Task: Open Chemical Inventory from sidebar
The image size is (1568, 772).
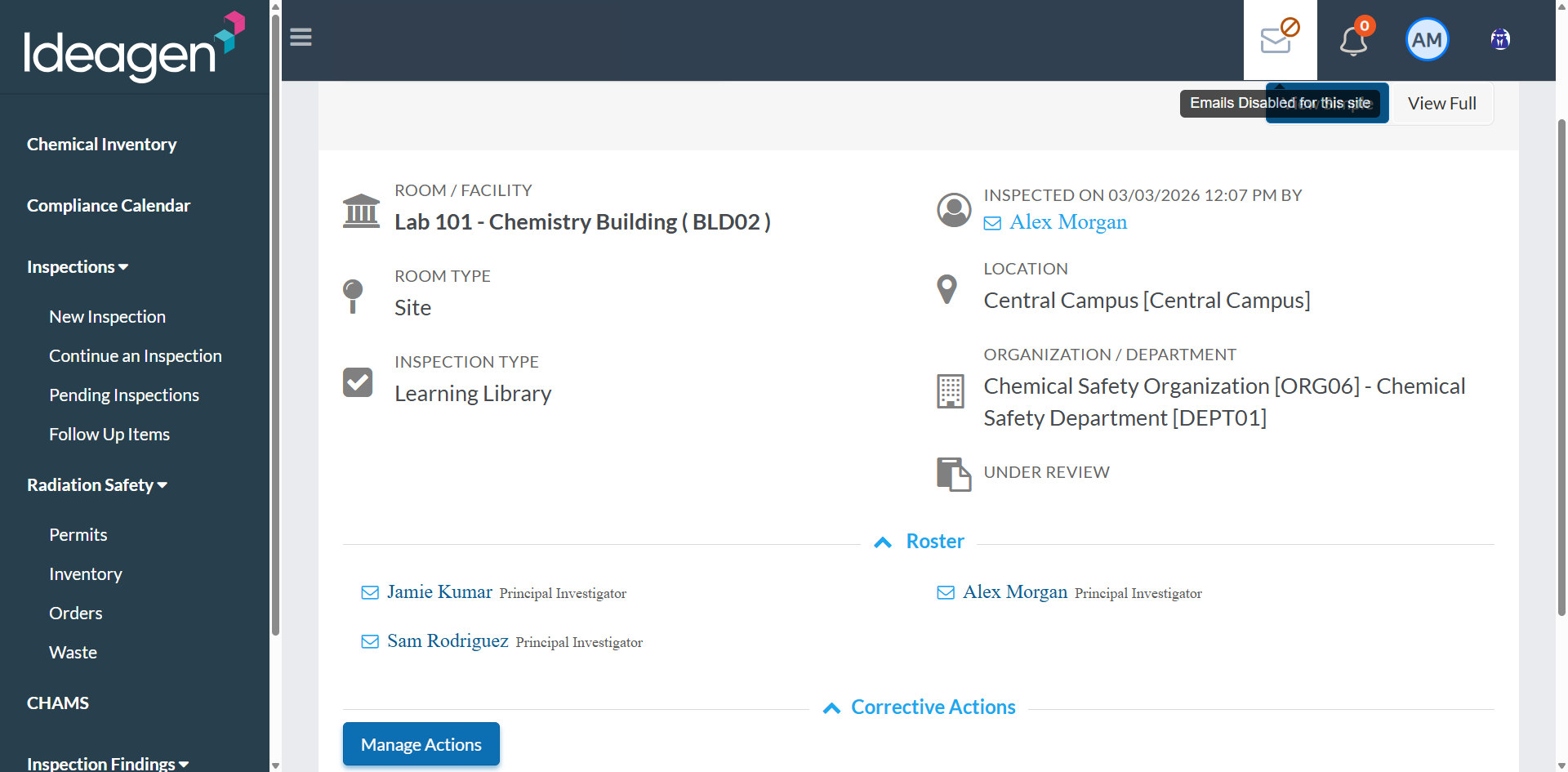Action: [102, 145]
